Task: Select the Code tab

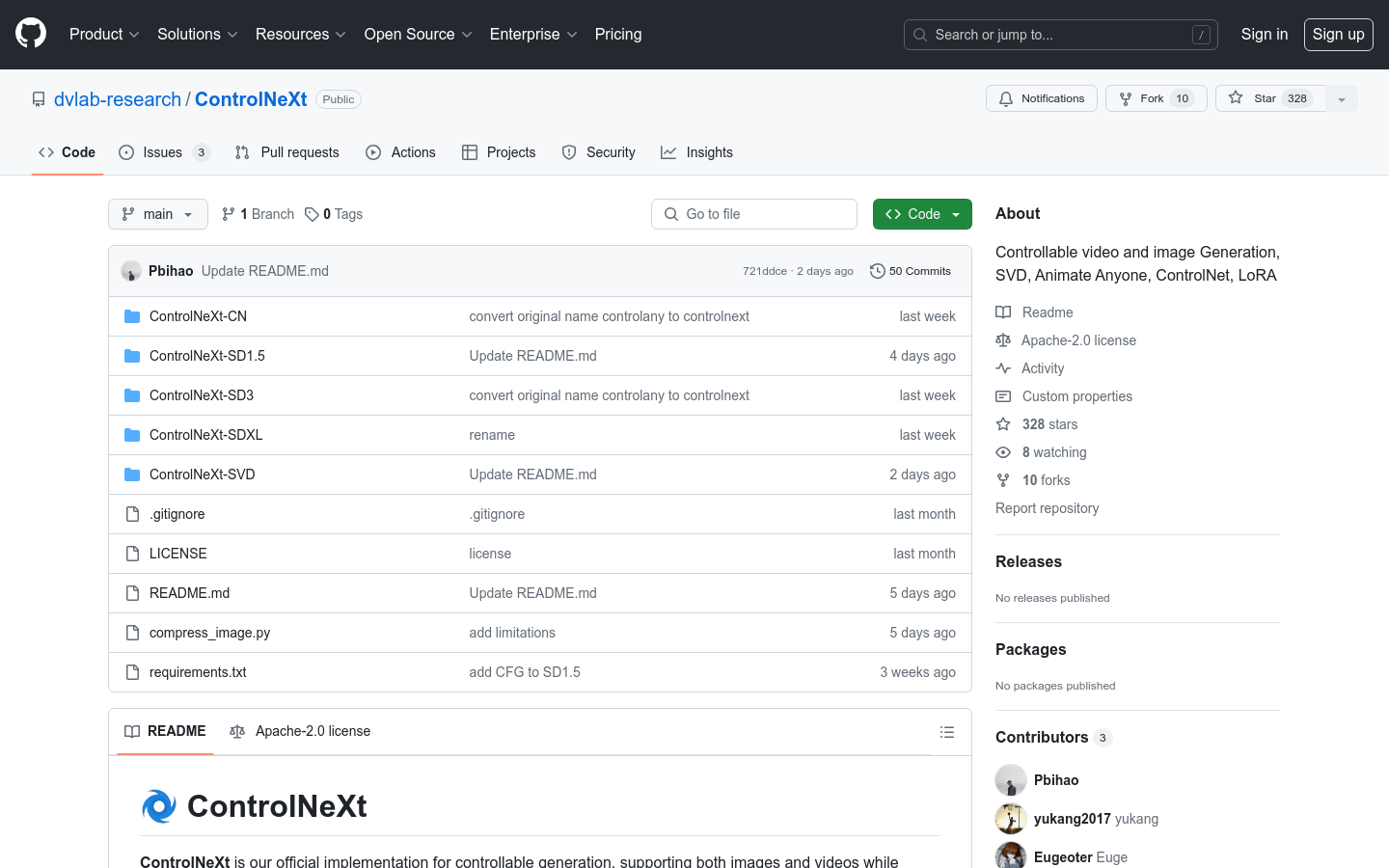Action: coord(67,152)
